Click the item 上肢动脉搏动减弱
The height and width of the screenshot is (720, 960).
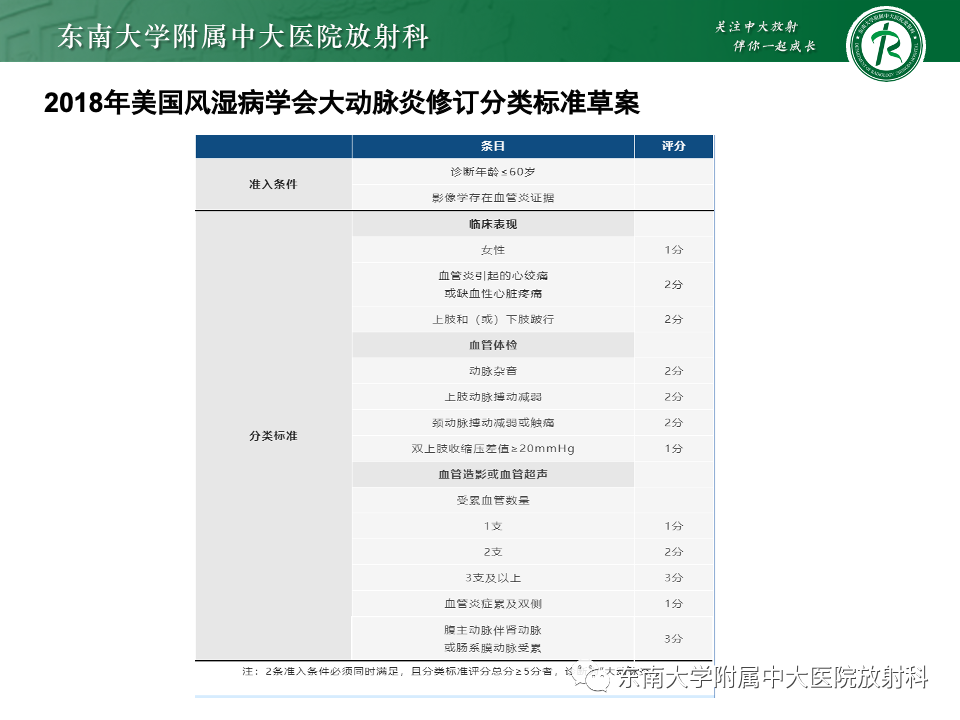493,397
